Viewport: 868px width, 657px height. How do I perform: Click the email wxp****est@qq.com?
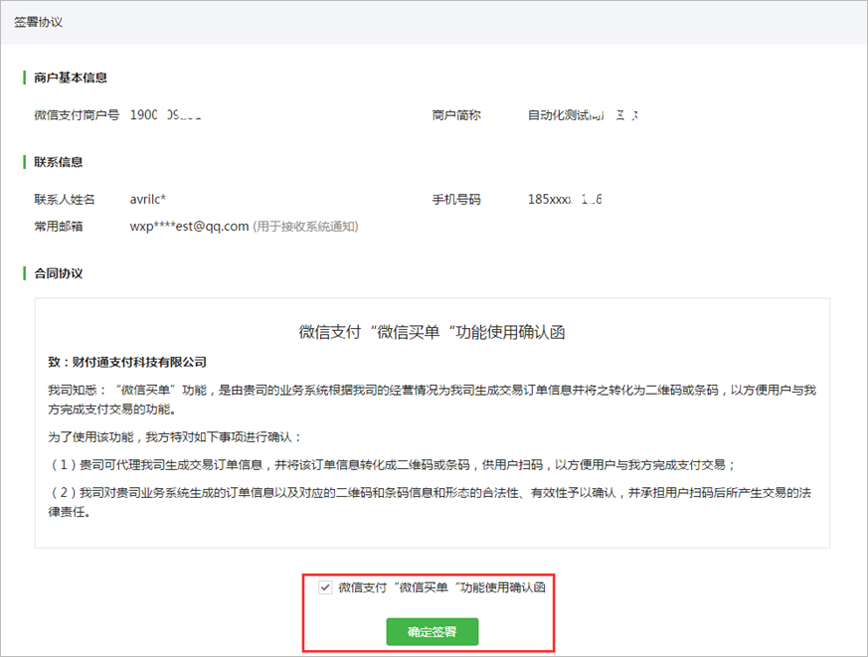tap(189, 226)
